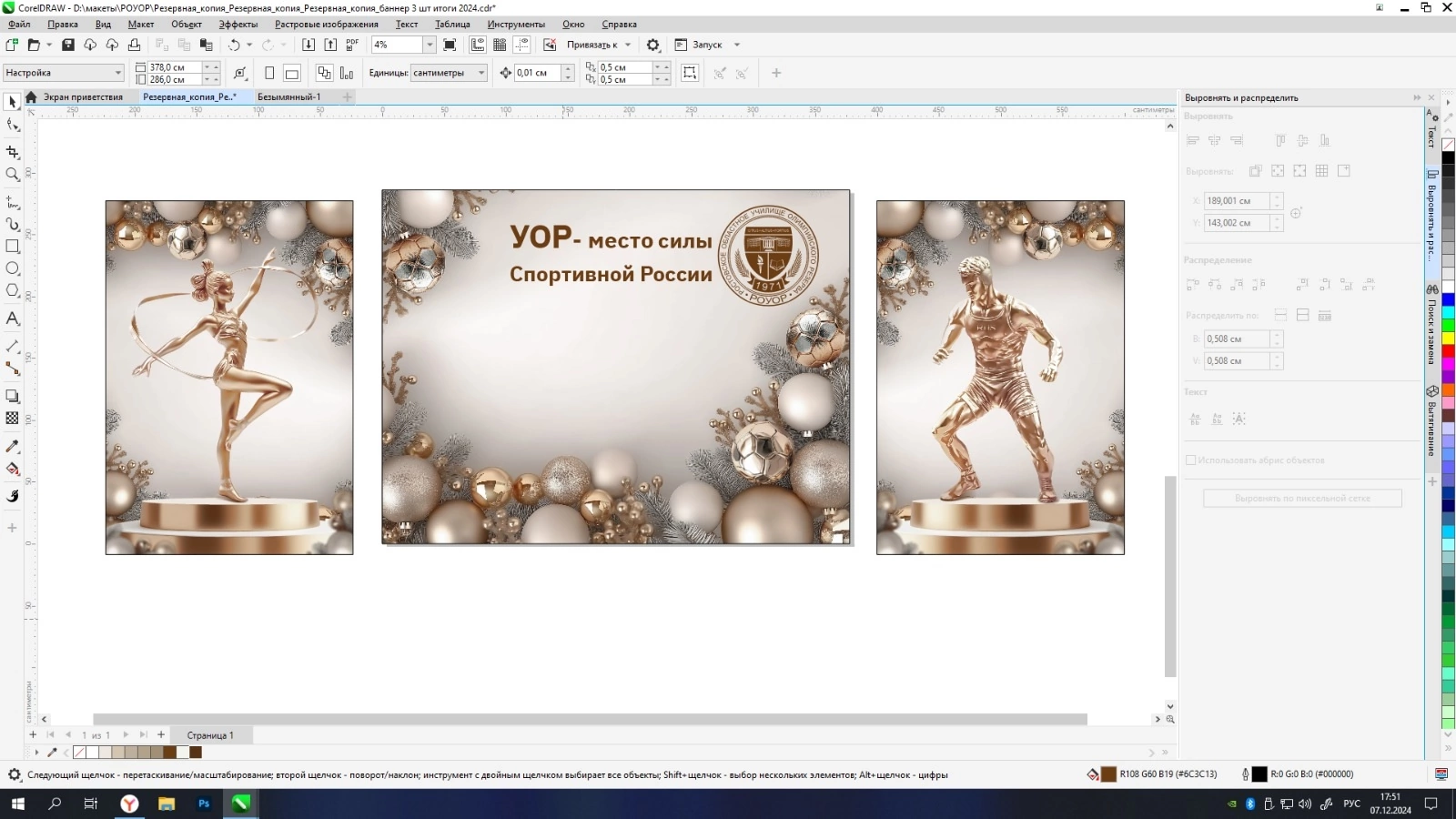The height and width of the screenshot is (819, 1456).
Task: Open the Эффекты menu
Action: (238, 25)
